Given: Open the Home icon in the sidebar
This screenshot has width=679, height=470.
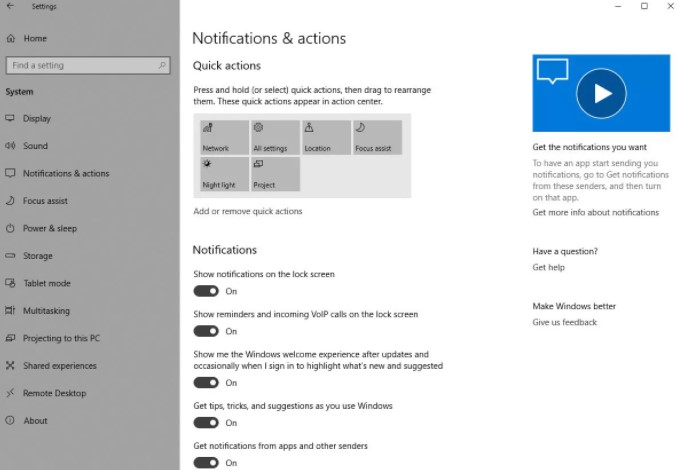Looking at the screenshot, I should click(11, 39).
